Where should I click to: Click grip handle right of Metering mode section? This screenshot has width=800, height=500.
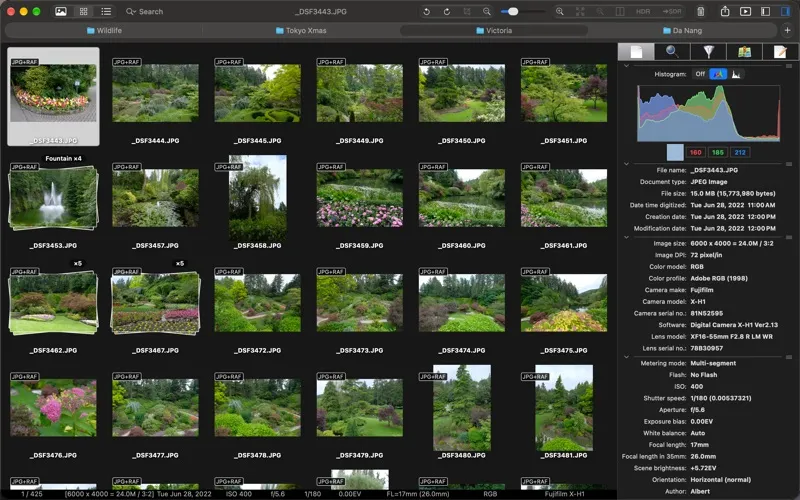click(x=789, y=357)
